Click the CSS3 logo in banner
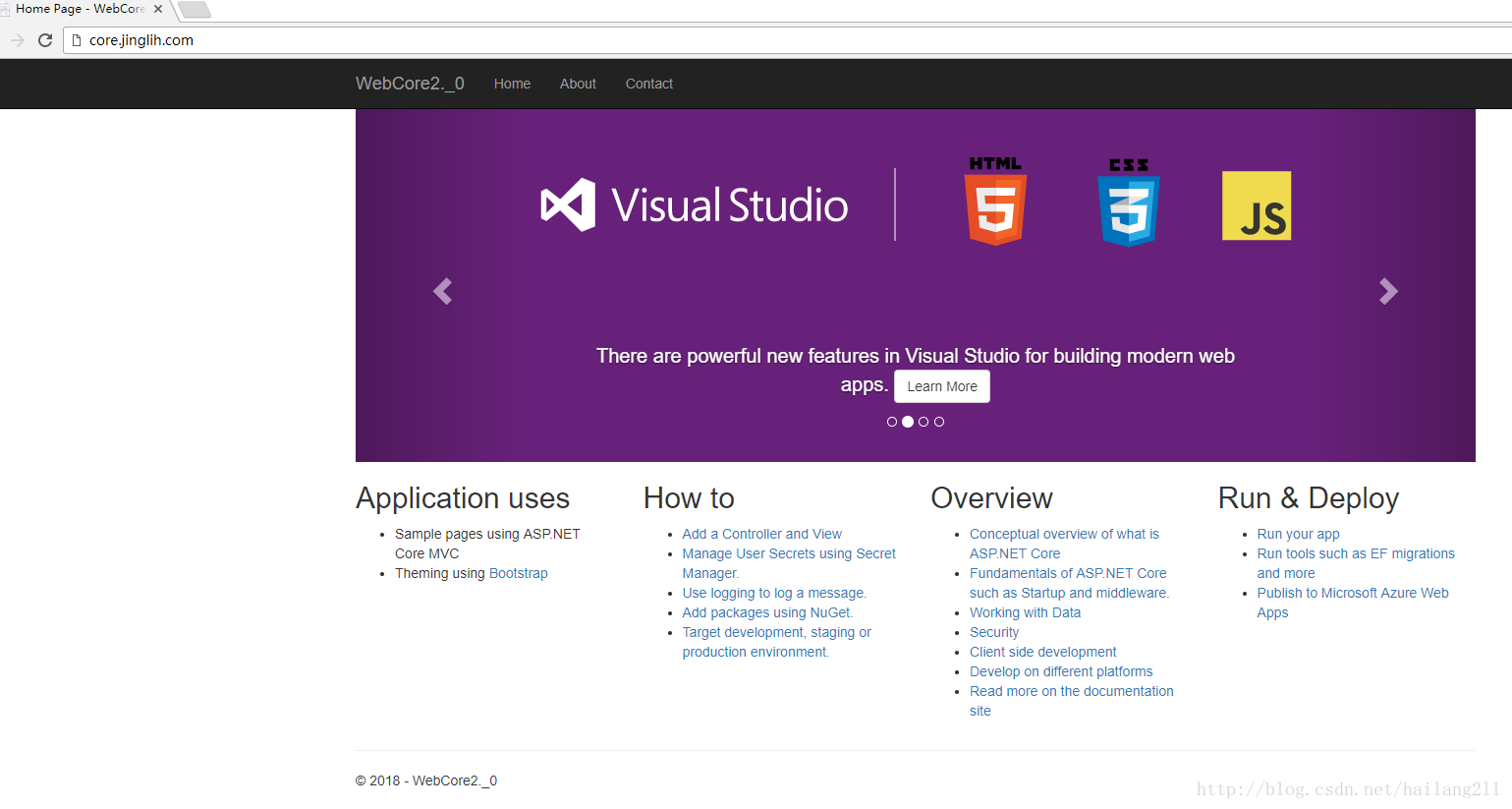This screenshot has height=809, width=1512. [x=1129, y=202]
